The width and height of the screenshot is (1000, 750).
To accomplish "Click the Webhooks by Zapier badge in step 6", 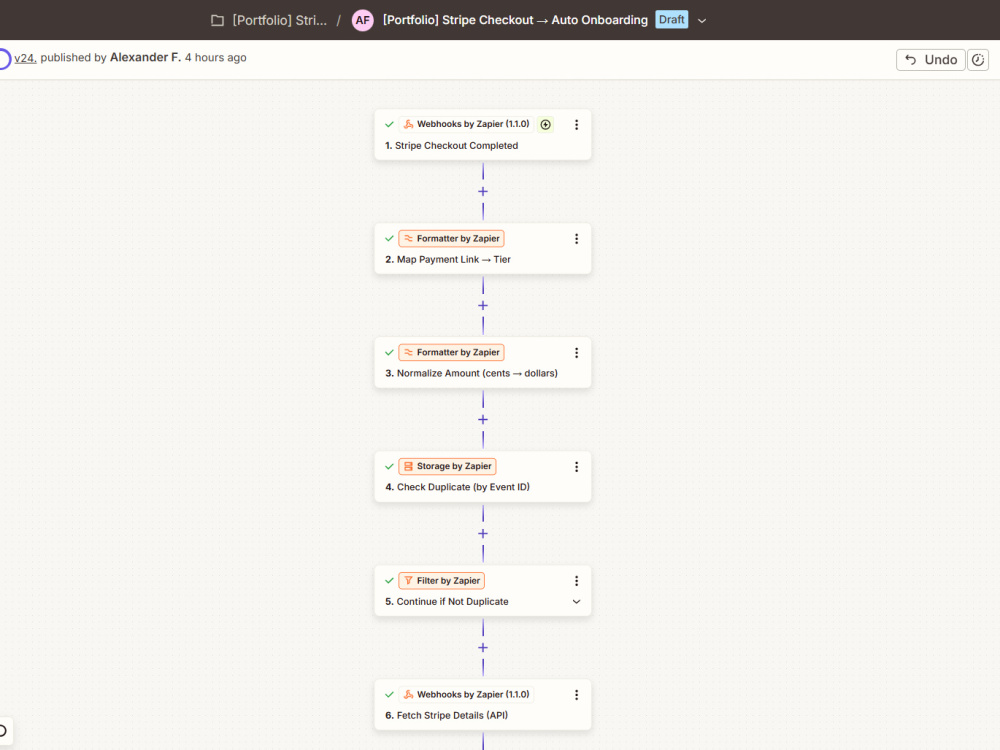I will 466,695.
